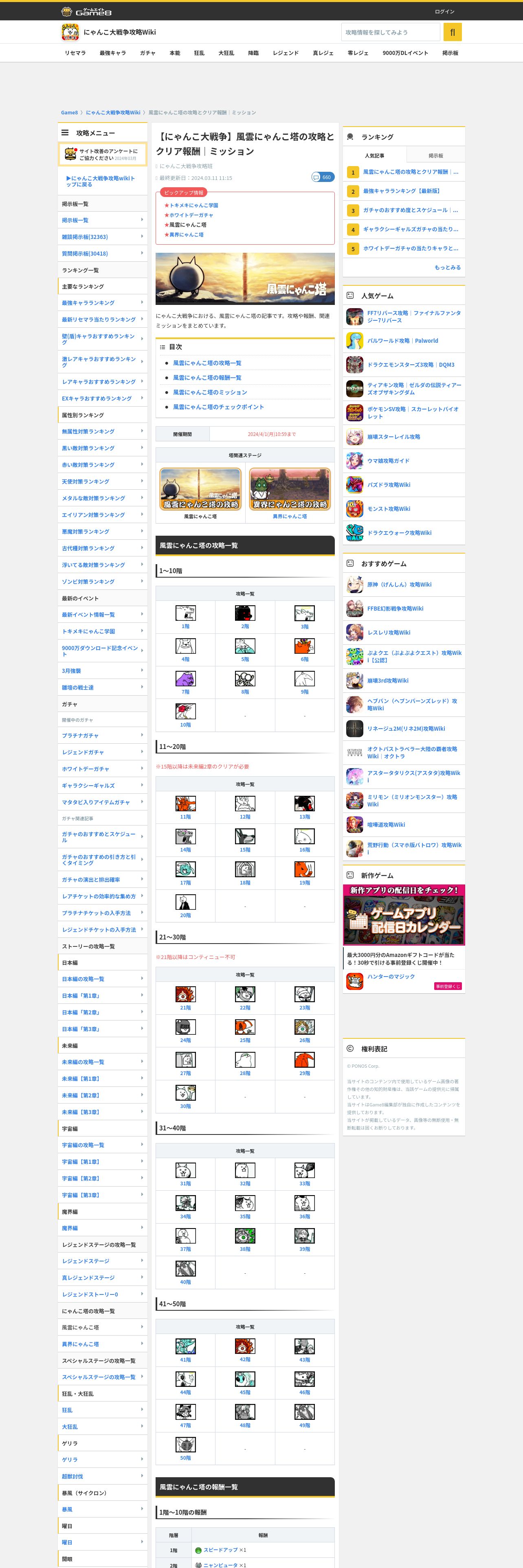
Task: Expand プラチナガチャ sidebar arrow
Action: pos(142,735)
